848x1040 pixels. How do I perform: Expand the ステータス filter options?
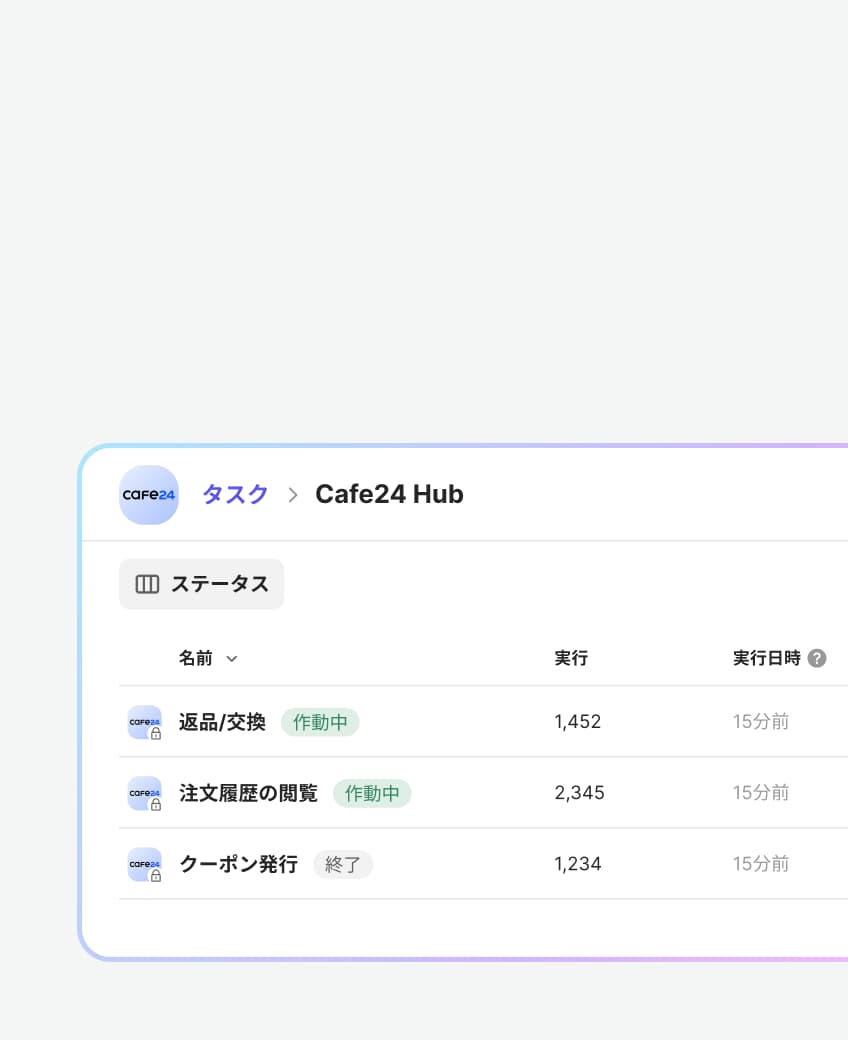201,584
